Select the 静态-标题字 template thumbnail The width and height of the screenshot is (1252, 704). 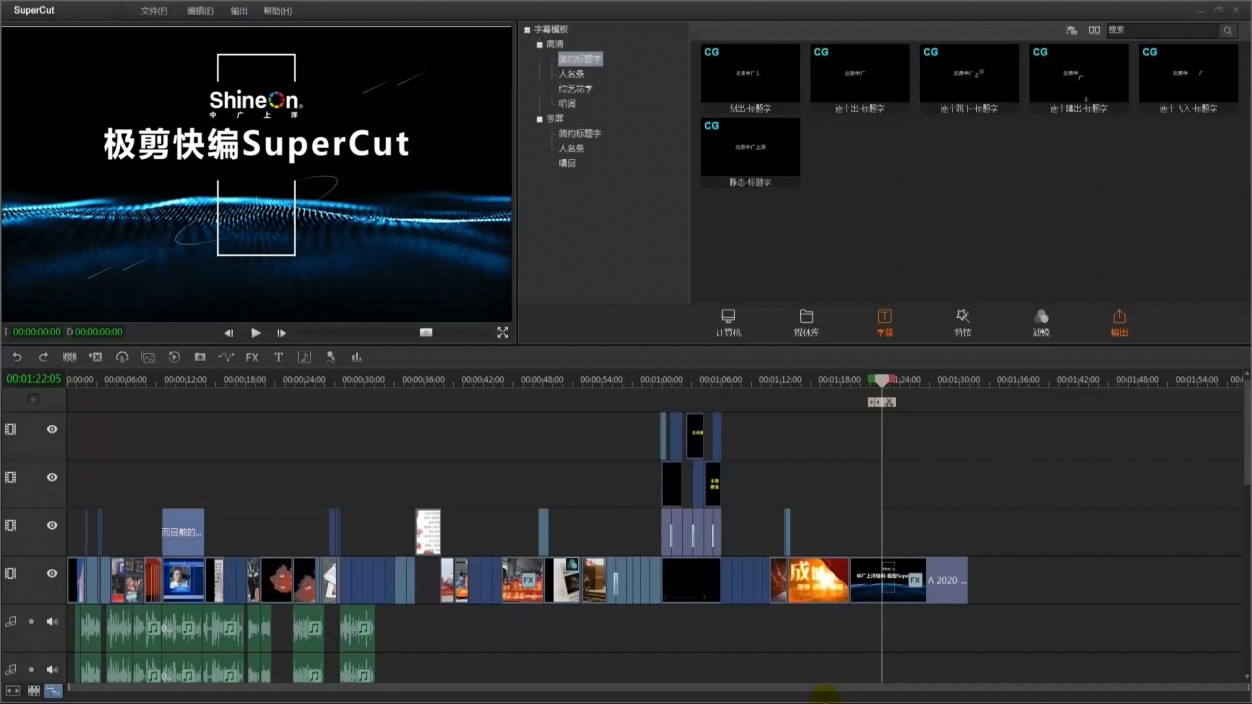click(x=750, y=148)
